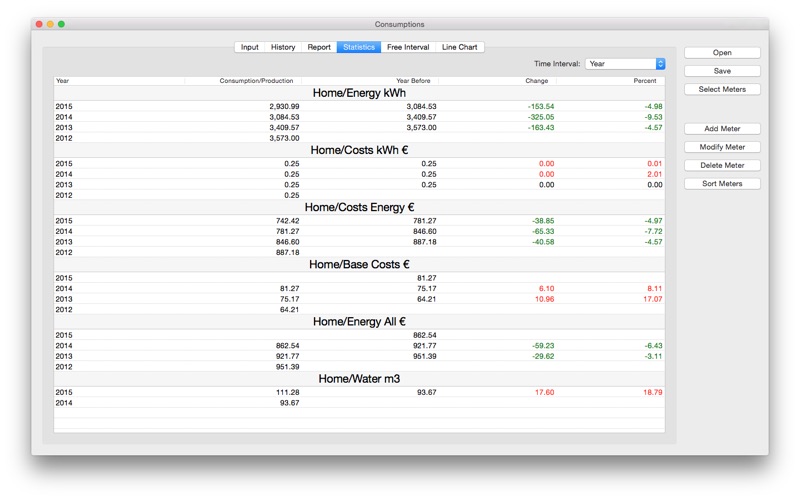The image size is (800, 500).
Task: Click the Save button
Action: click(722, 71)
